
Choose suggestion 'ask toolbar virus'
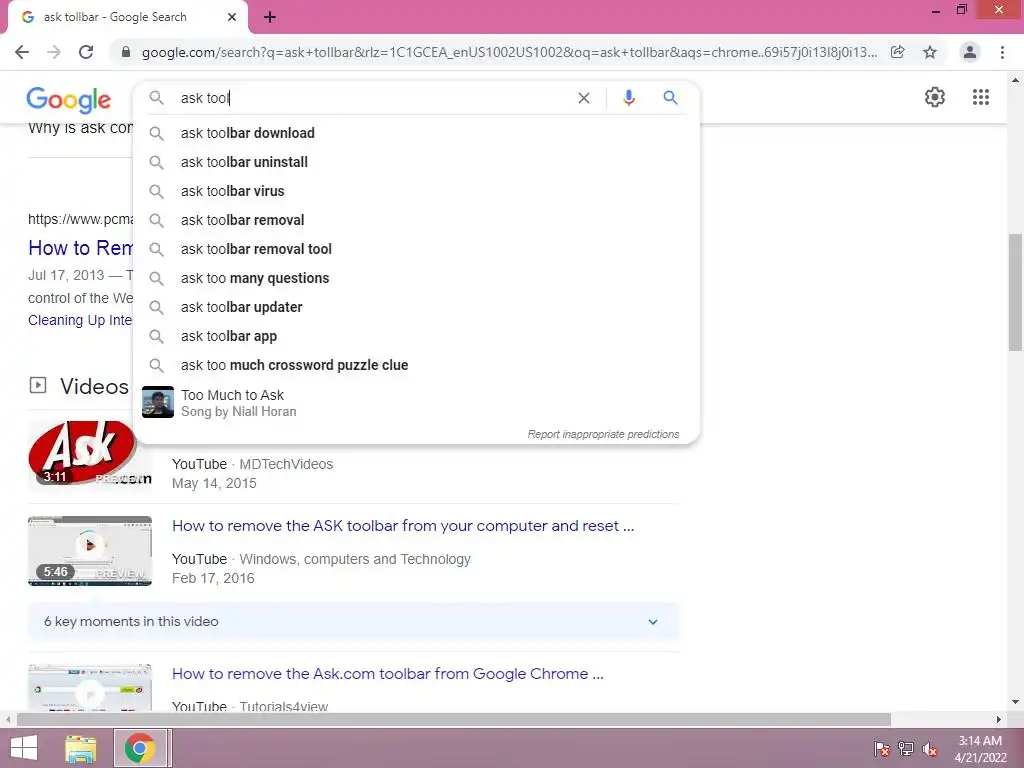(x=416, y=191)
